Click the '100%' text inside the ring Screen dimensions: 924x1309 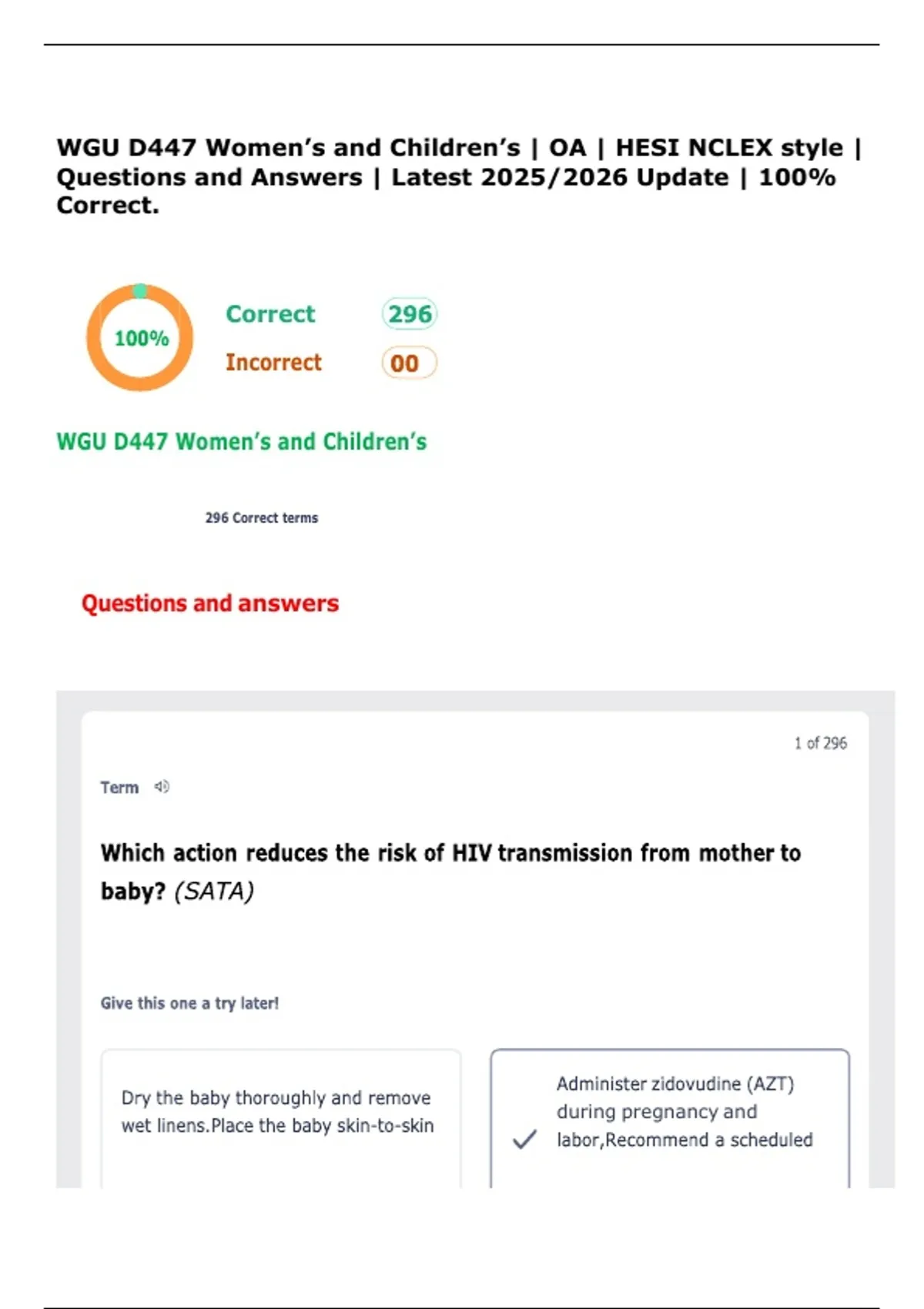click(x=142, y=338)
